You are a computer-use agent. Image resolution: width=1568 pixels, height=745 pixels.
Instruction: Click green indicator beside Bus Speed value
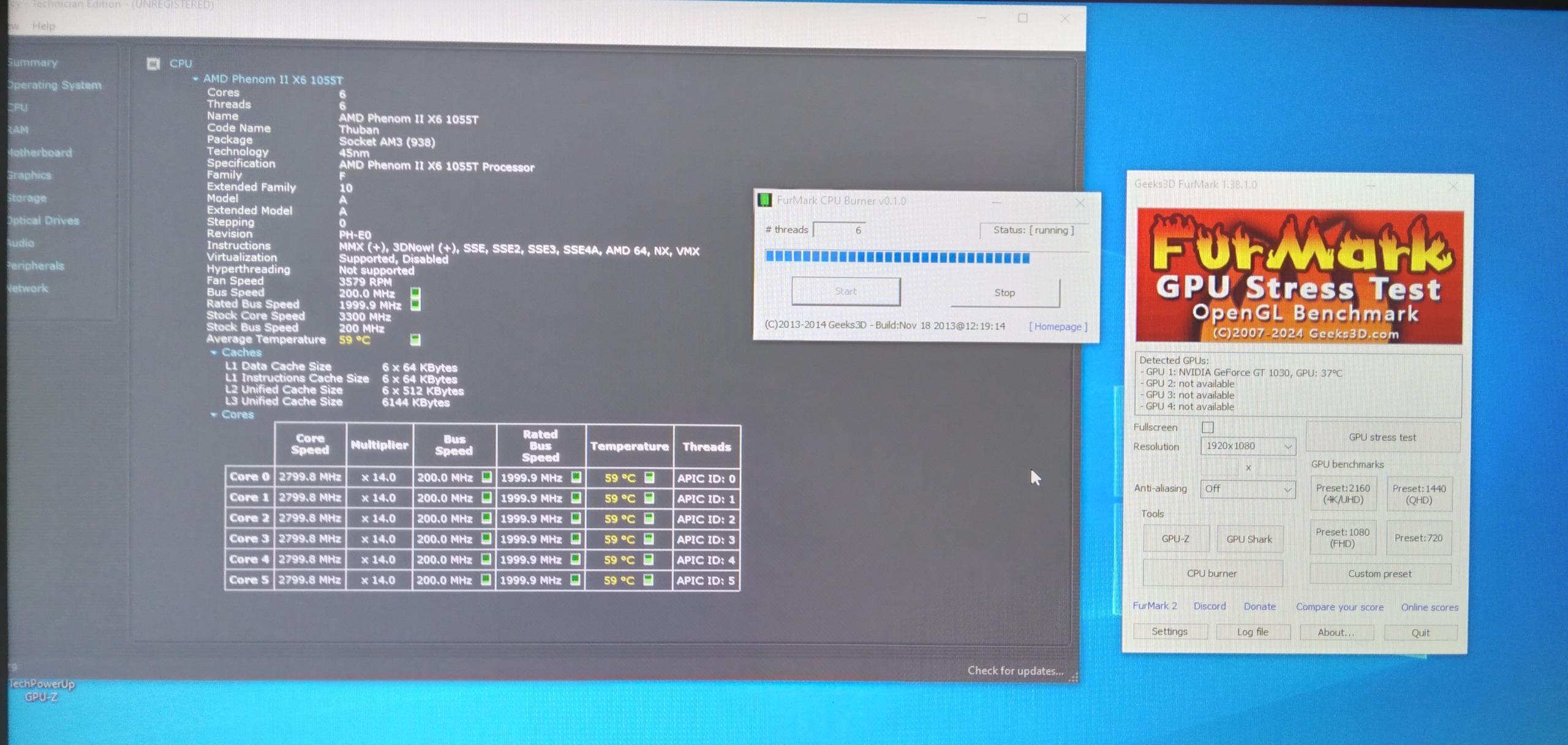415,293
